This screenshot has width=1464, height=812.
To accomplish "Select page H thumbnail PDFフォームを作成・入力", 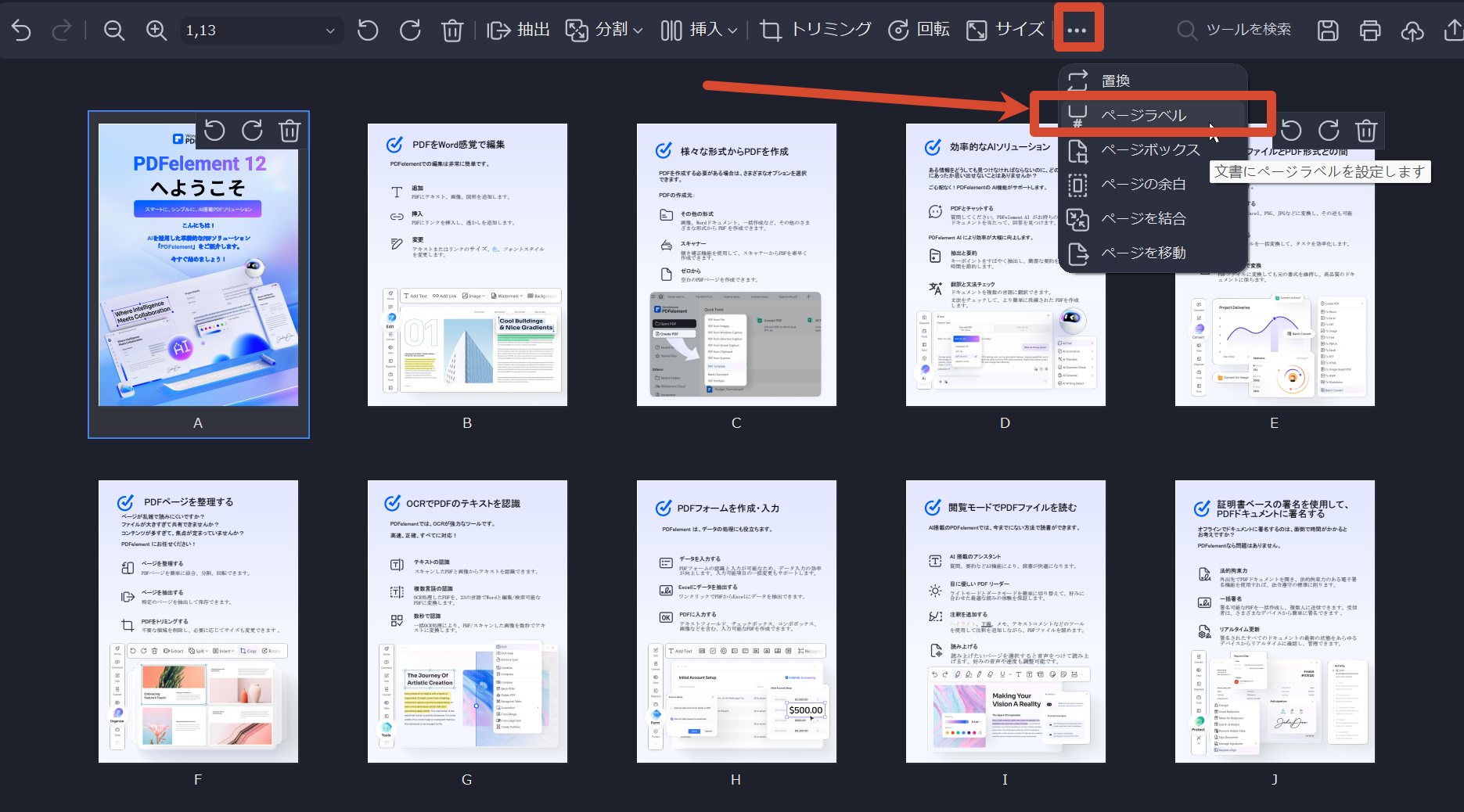I will click(x=736, y=621).
